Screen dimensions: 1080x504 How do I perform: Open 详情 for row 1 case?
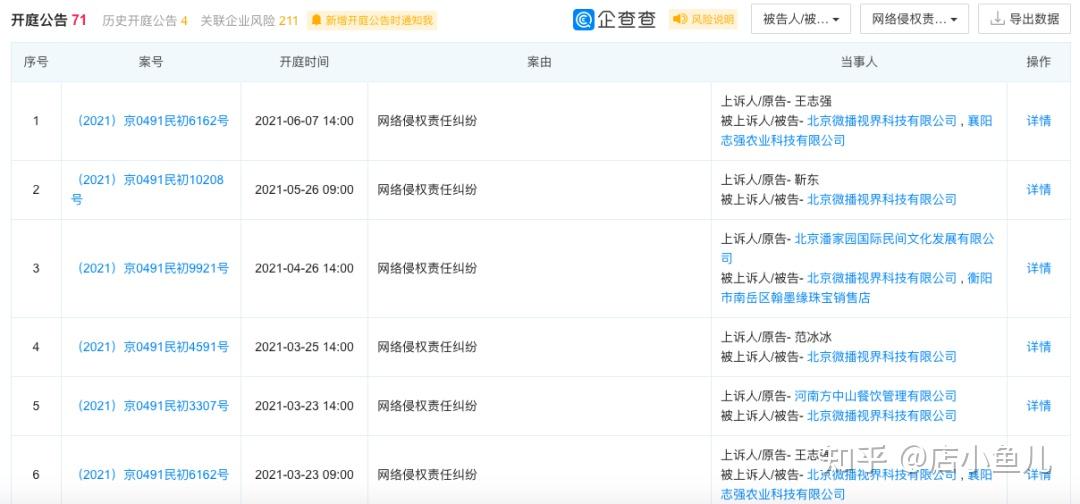point(1039,121)
